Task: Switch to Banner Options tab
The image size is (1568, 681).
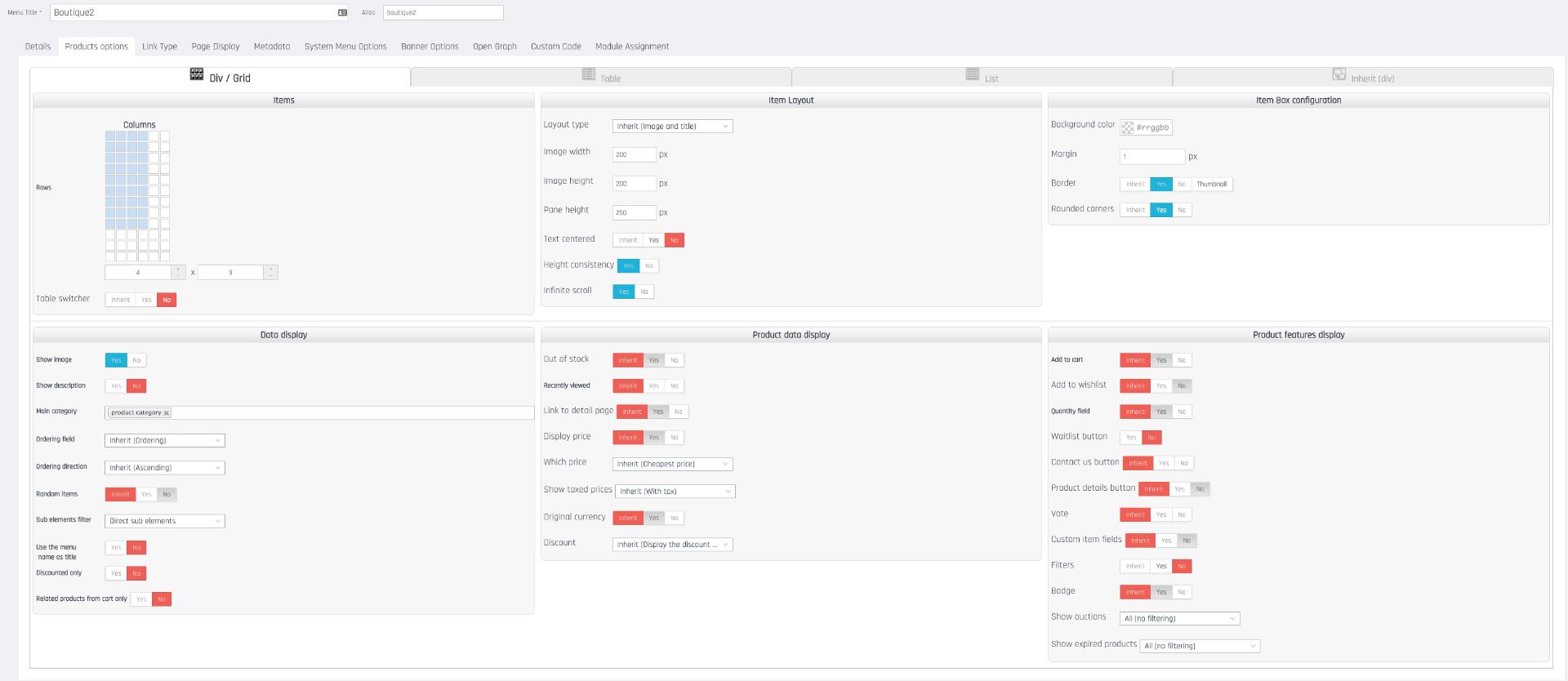Action: click(430, 47)
